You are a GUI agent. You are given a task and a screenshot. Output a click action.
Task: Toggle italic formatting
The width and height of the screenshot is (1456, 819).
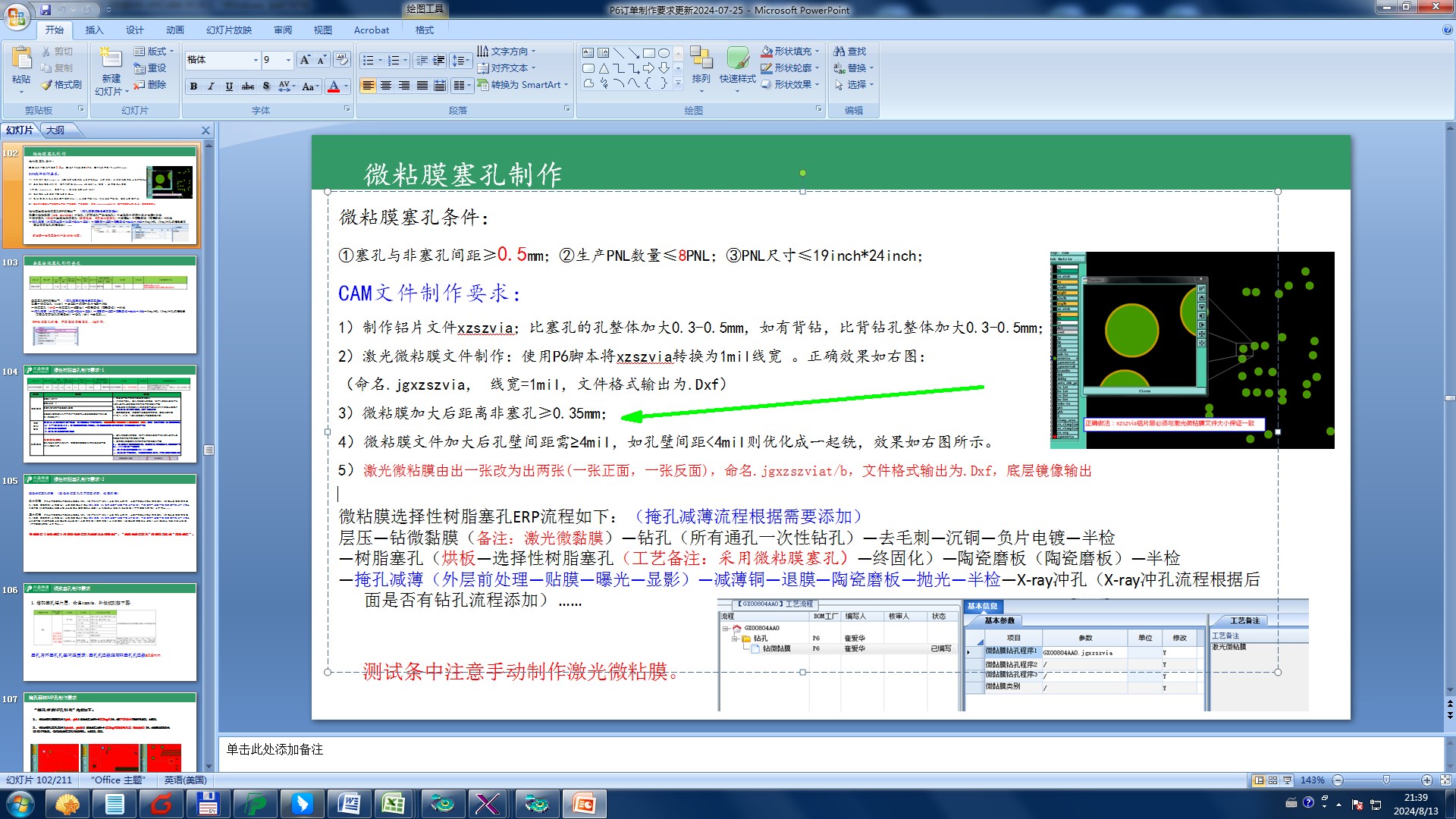tap(211, 86)
